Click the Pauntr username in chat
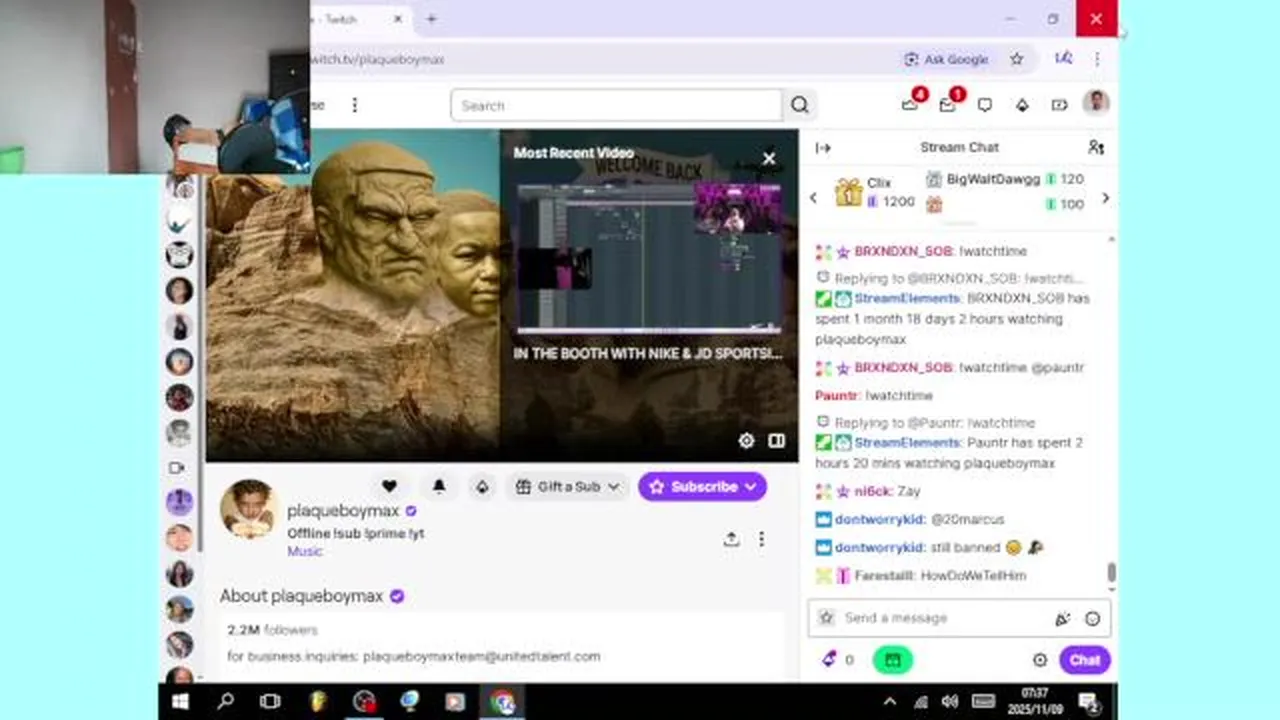 click(837, 395)
